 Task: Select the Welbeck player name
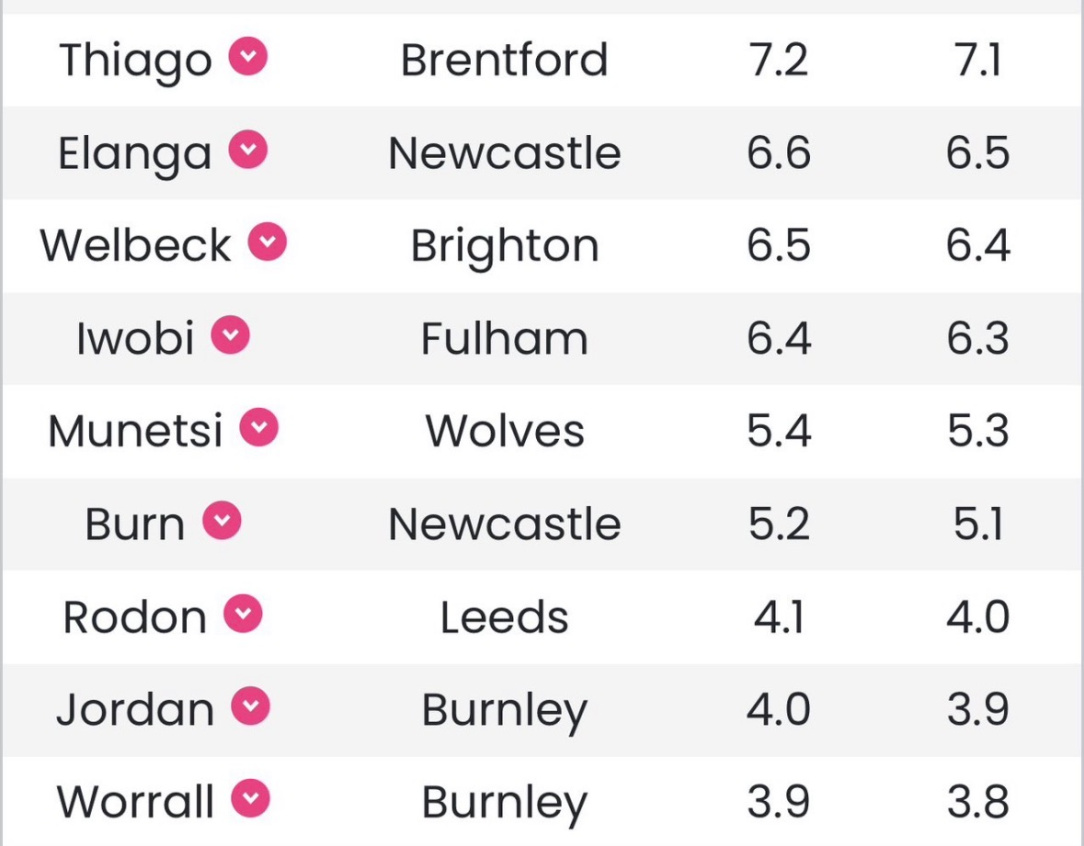pyautogui.click(x=136, y=246)
